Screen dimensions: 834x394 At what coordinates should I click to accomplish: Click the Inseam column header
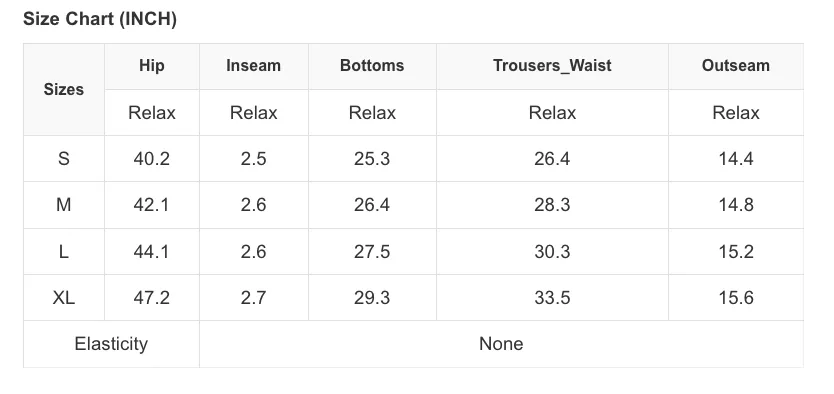click(x=253, y=66)
